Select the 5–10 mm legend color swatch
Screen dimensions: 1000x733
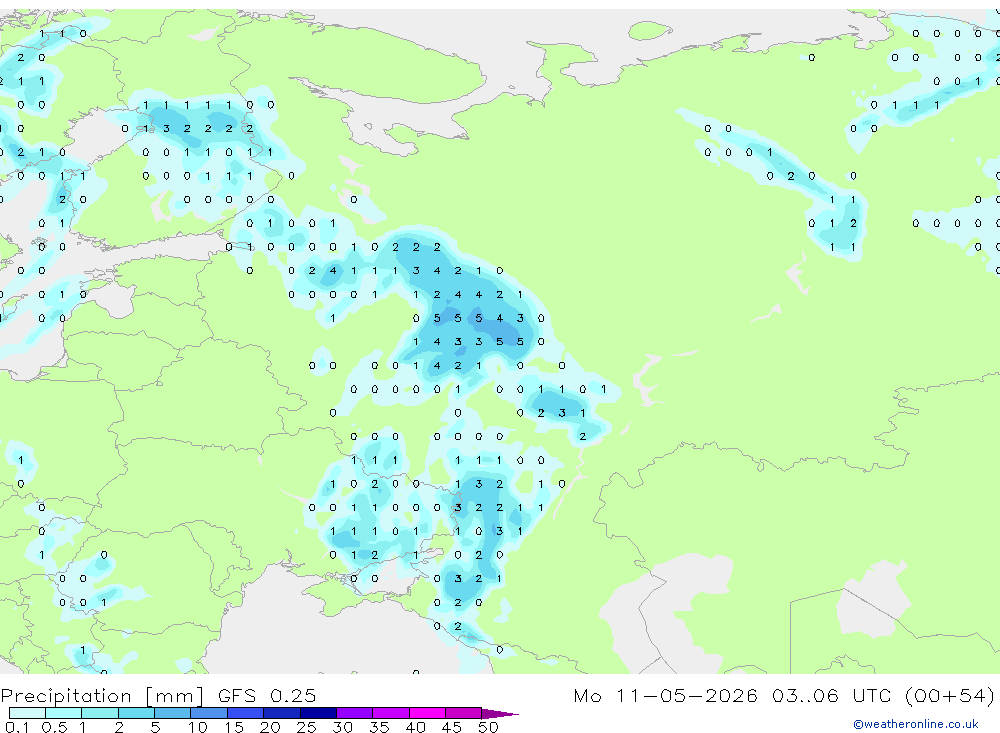173,713
